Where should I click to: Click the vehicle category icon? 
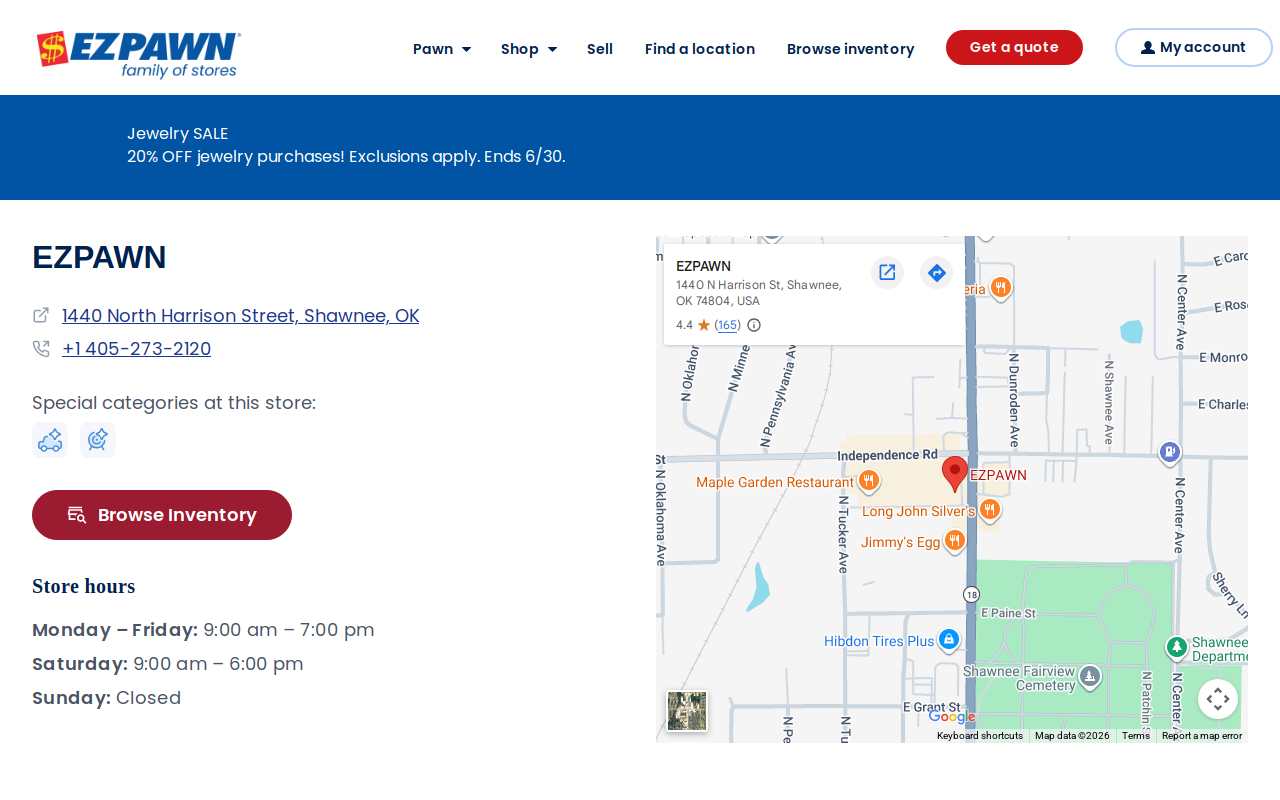click(x=50, y=440)
